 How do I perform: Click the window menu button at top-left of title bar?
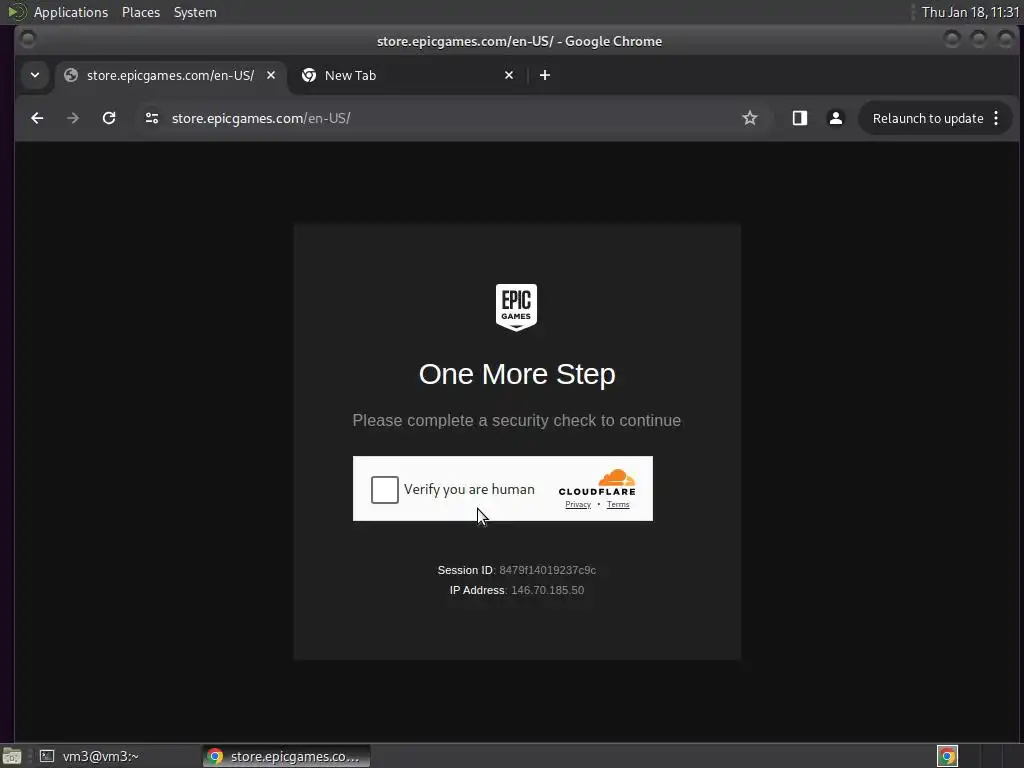pos(27,40)
